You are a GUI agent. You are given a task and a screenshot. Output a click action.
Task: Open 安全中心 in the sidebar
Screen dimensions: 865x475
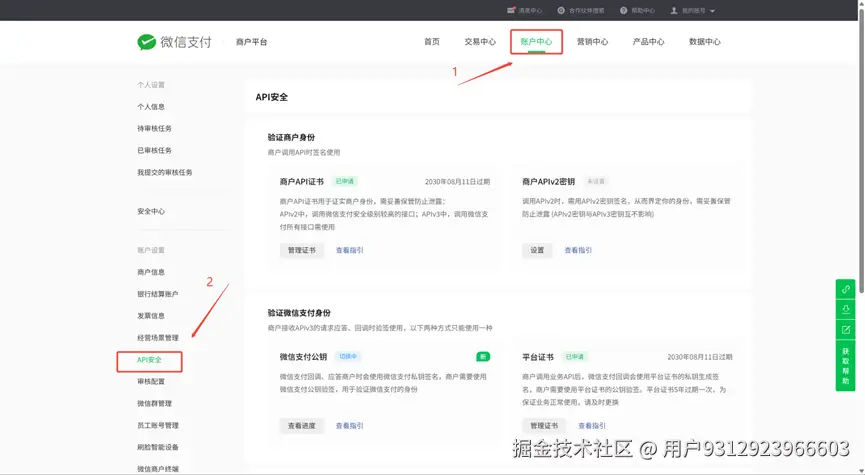coord(151,211)
